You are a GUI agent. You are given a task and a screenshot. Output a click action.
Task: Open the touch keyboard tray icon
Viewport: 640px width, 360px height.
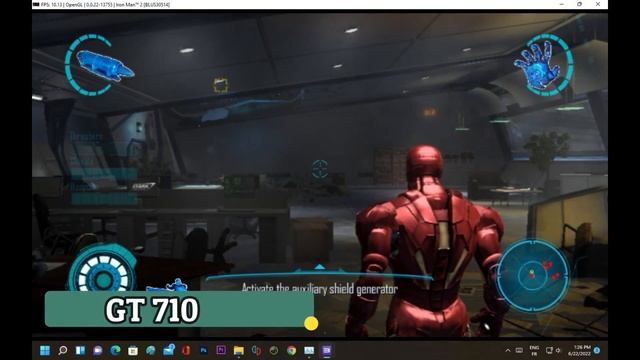[x=519, y=350]
